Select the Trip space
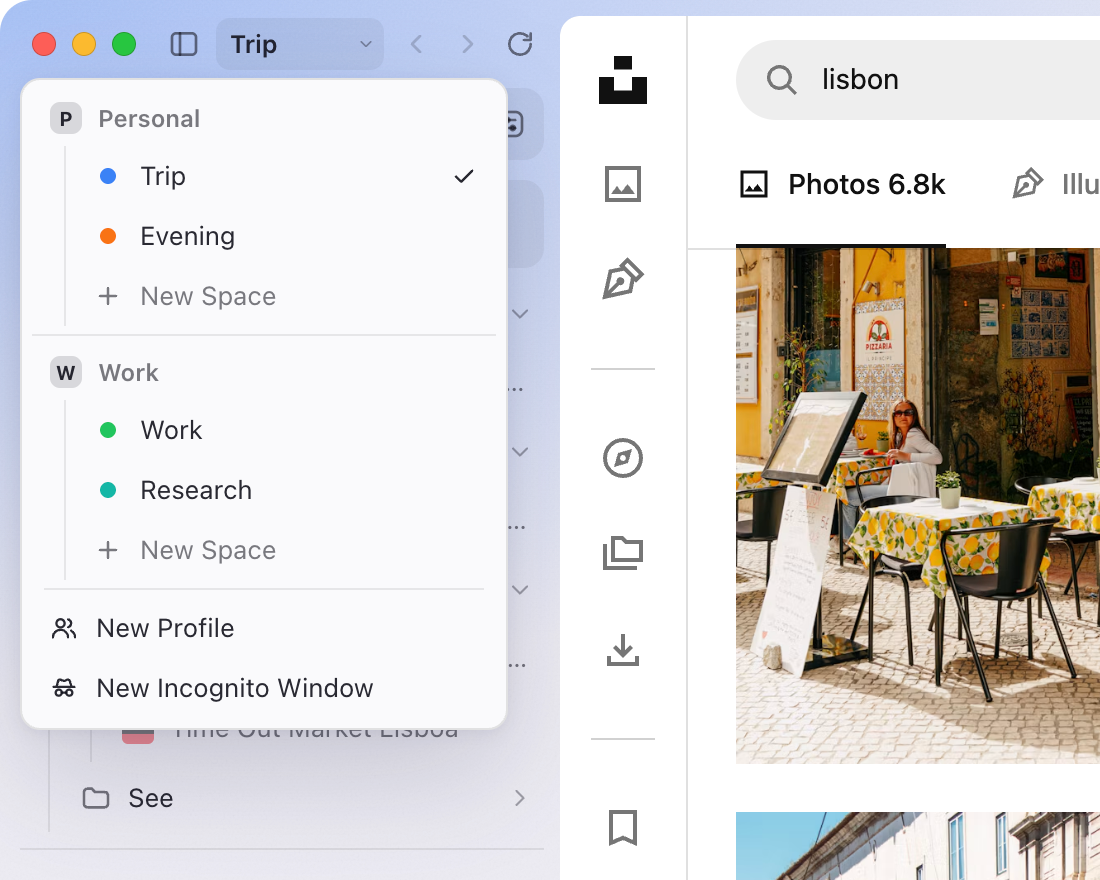Screen dimensions: 1100x880 (x=264, y=176)
